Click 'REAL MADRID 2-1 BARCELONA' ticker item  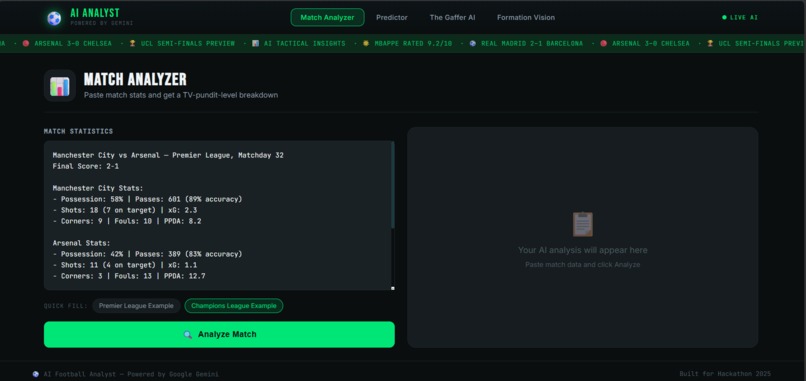532,44
